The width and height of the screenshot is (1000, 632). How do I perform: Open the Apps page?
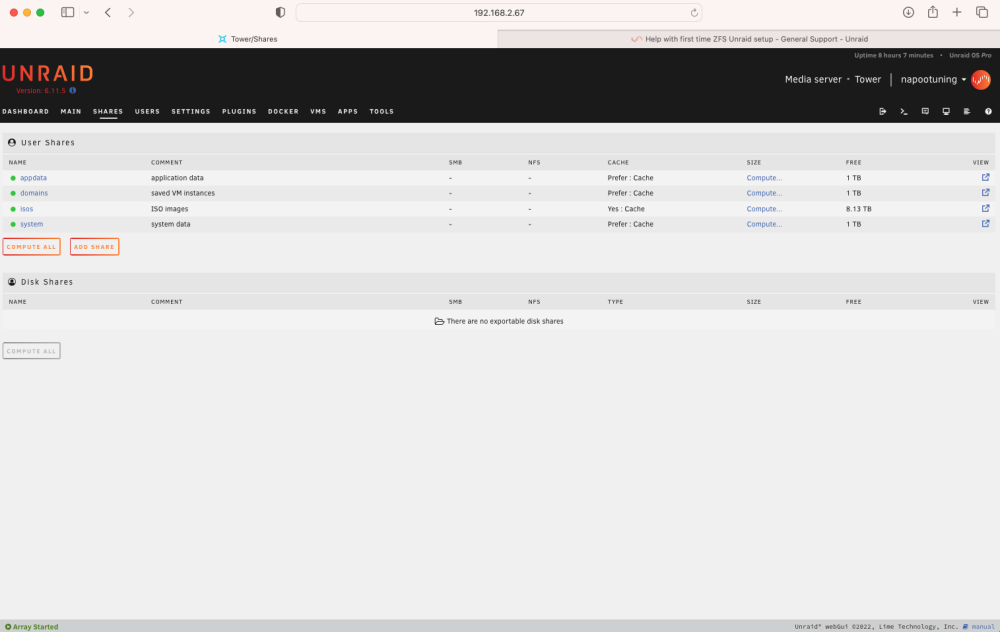[348, 112]
